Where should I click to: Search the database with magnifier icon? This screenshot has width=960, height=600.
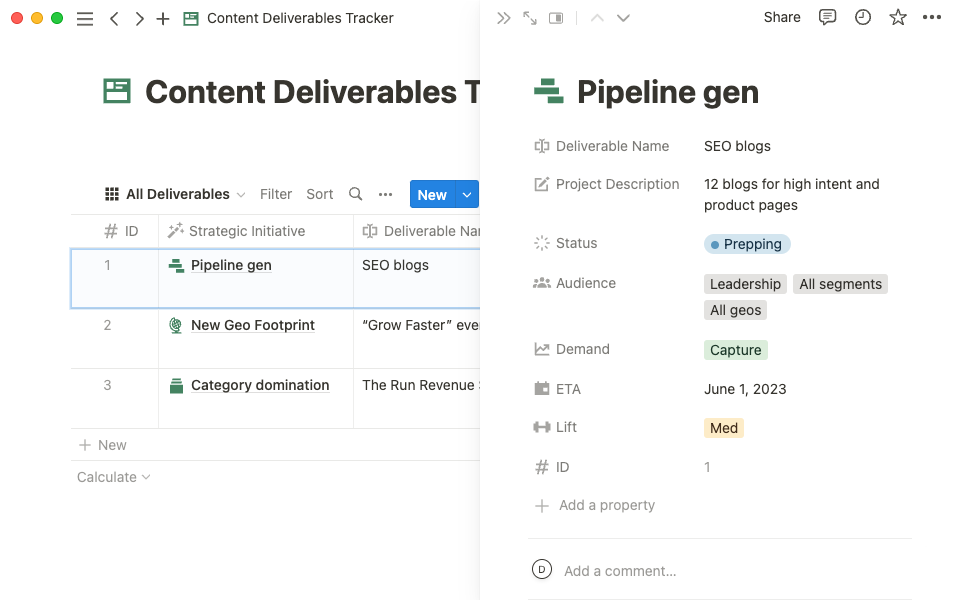pyautogui.click(x=355, y=194)
